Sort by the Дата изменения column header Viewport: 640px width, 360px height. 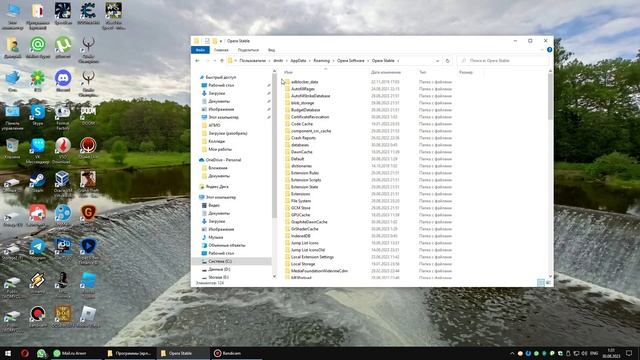pyautogui.click(x=386, y=72)
